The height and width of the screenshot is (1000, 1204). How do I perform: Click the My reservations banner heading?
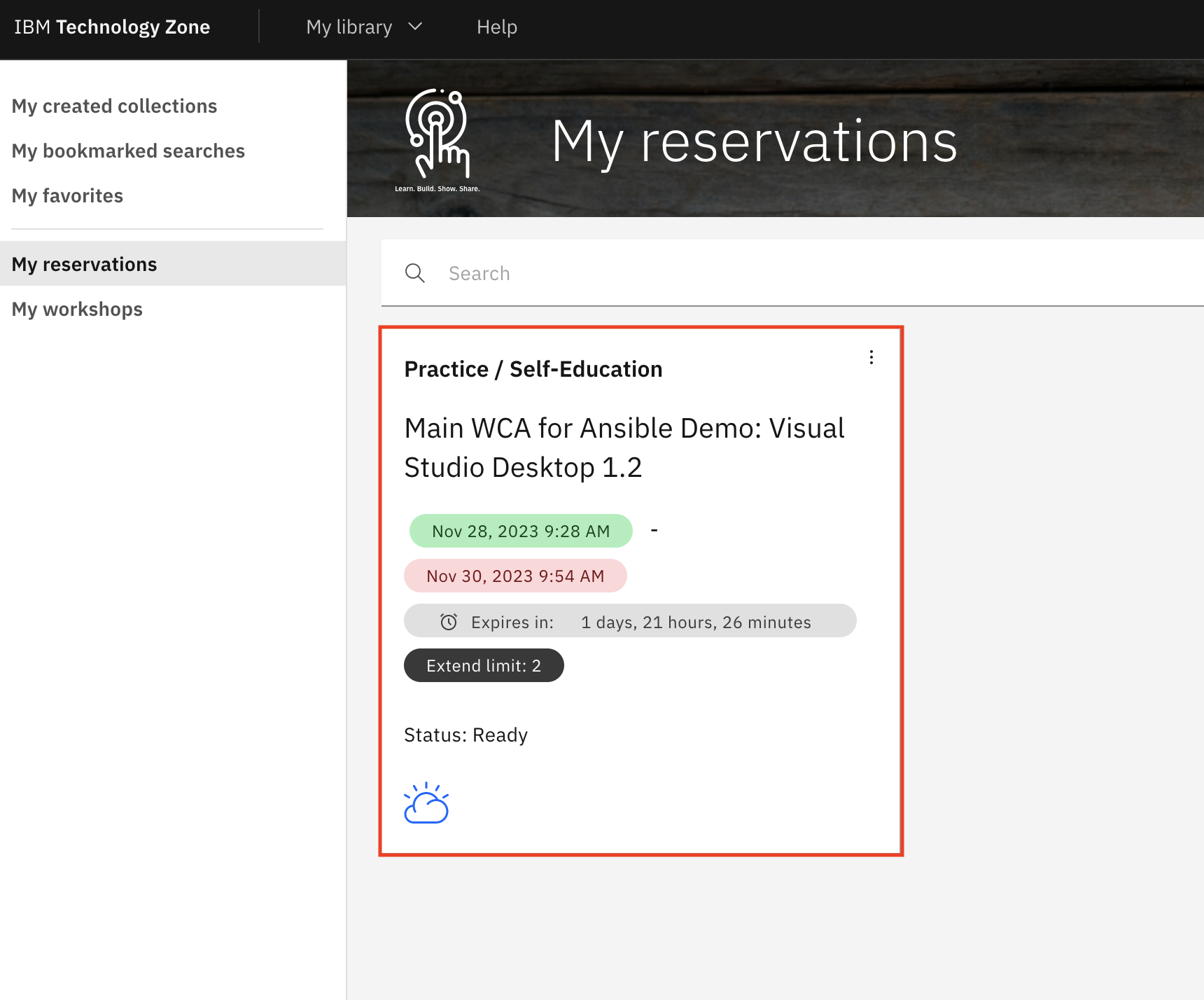pyautogui.click(x=755, y=141)
